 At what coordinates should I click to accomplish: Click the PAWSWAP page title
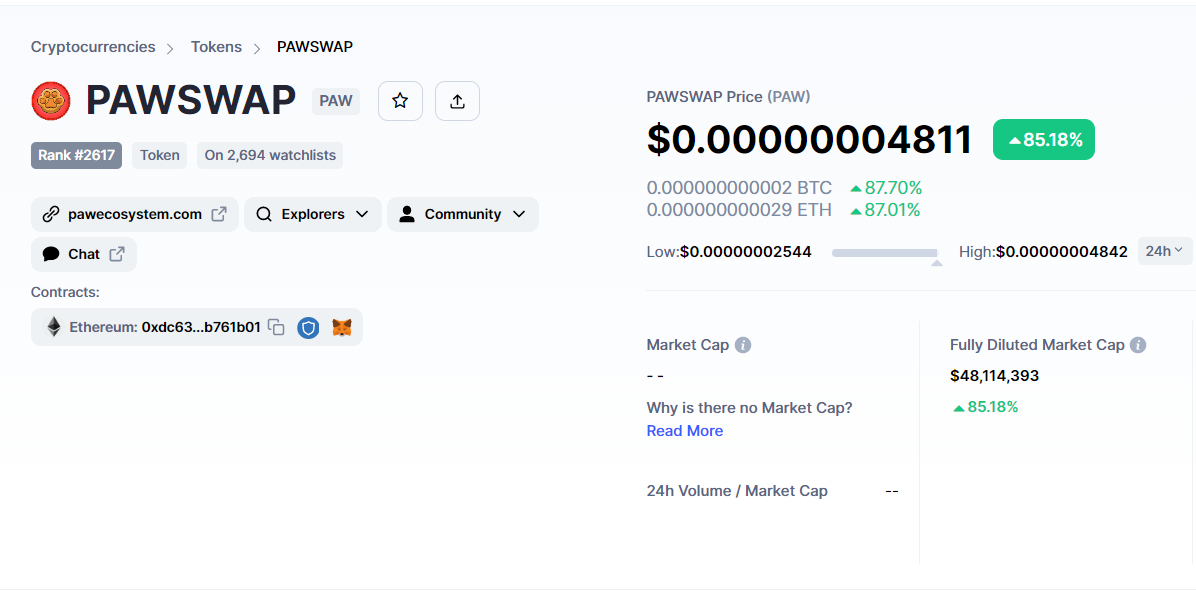tap(191, 100)
